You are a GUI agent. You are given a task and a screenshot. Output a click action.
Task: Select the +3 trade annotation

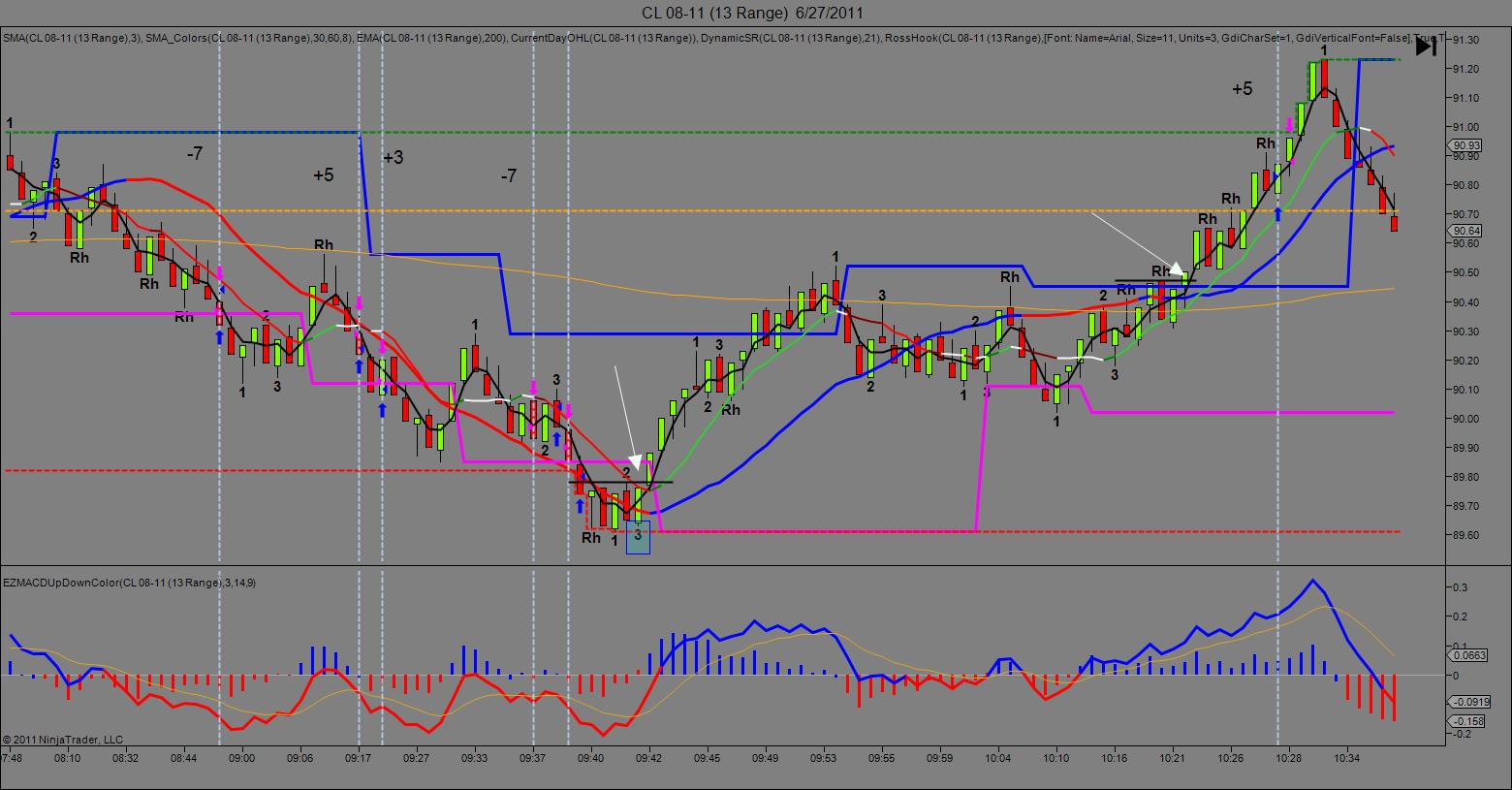tap(393, 157)
